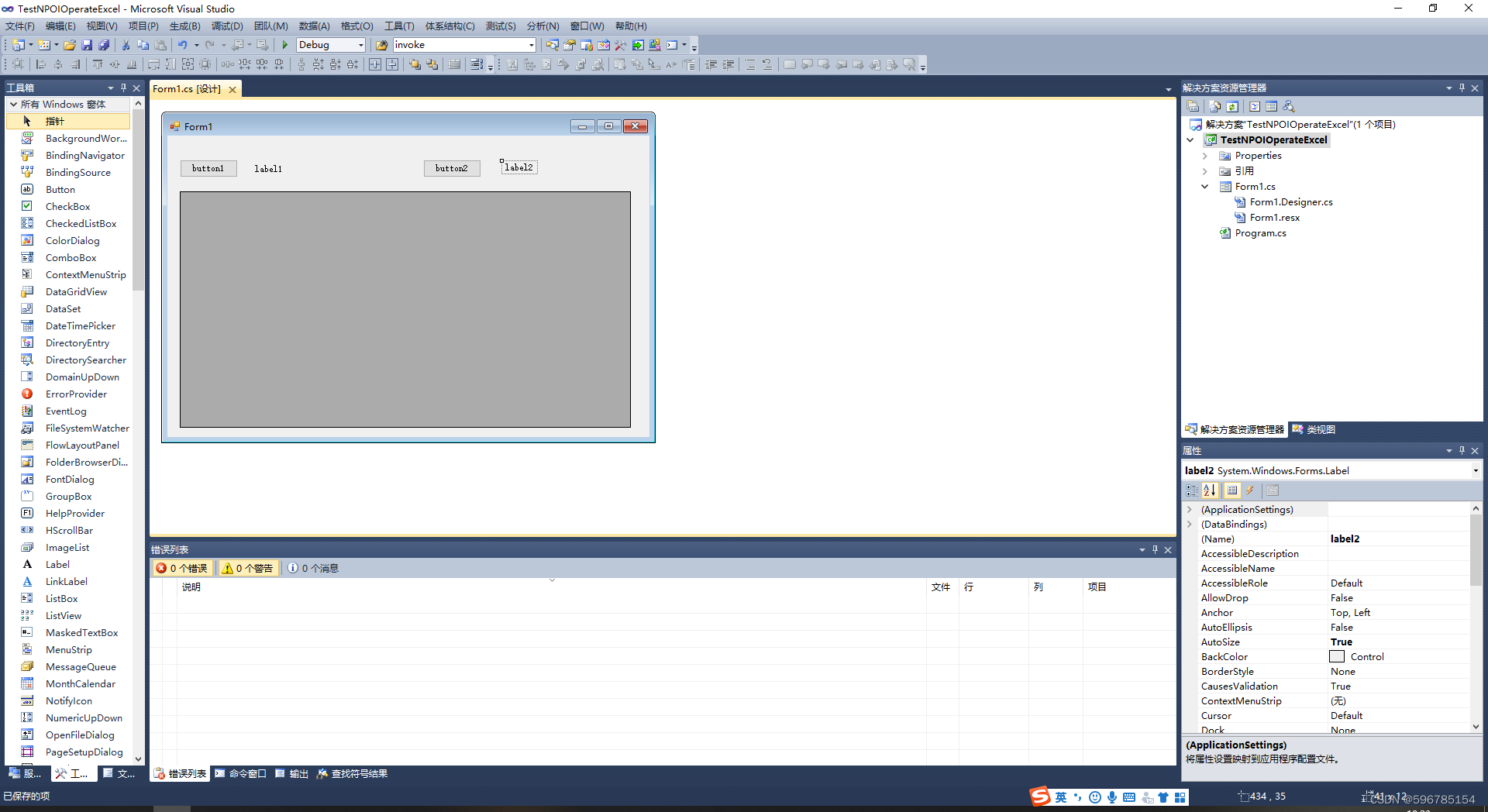The width and height of the screenshot is (1488, 812).
Task: Toggle the 0 errors filter
Action: coord(183,568)
